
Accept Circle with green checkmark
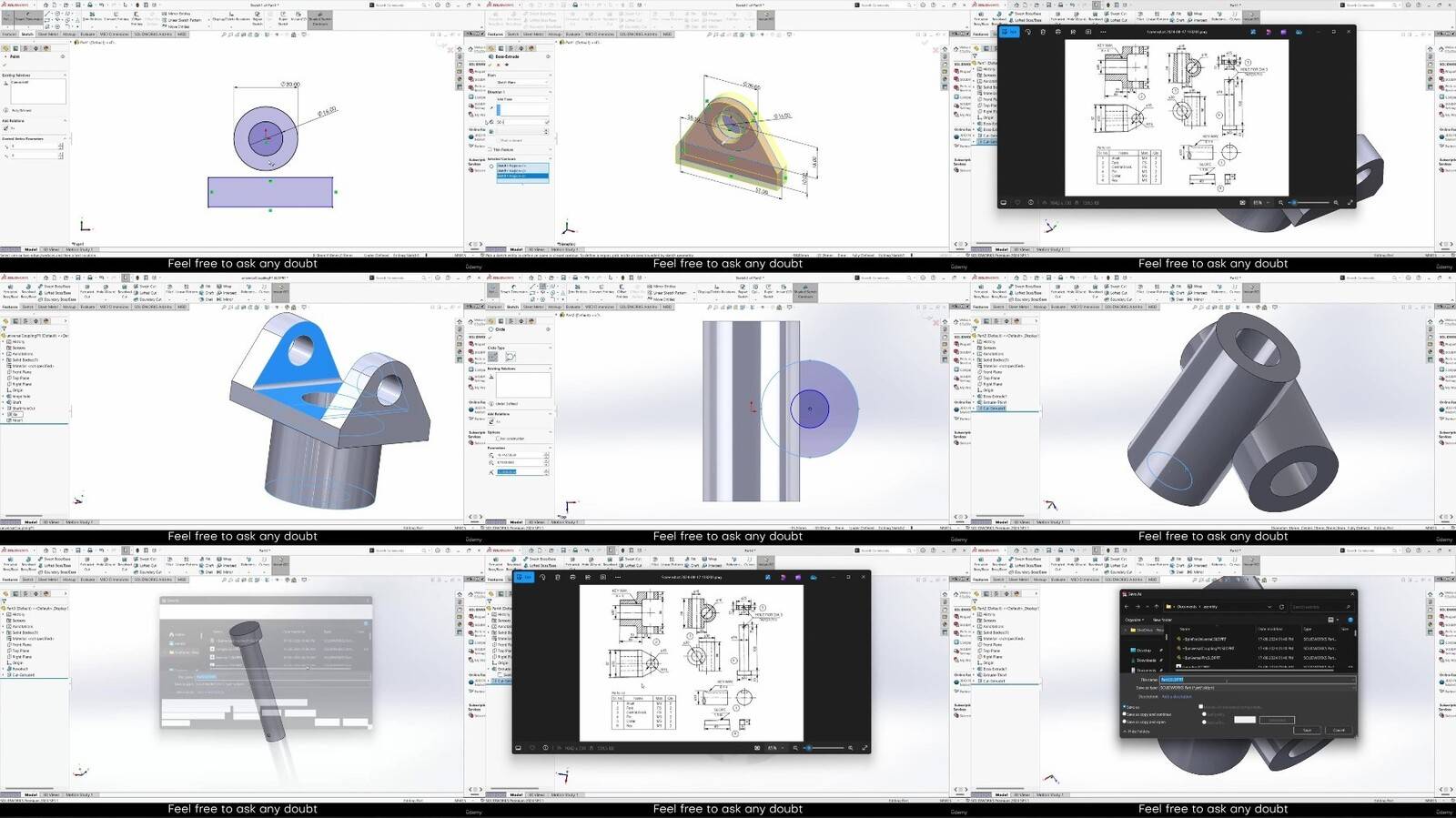click(490, 337)
